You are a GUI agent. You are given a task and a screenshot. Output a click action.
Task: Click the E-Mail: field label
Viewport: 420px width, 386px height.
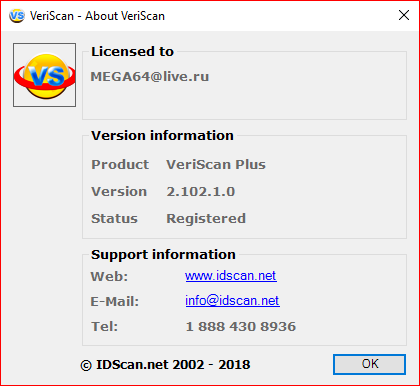point(115,302)
